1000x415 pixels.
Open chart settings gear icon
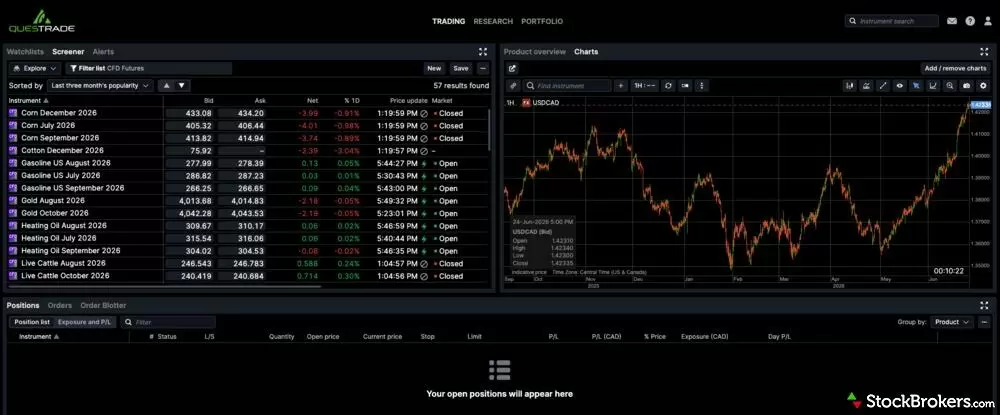click(x=983, y=85)
